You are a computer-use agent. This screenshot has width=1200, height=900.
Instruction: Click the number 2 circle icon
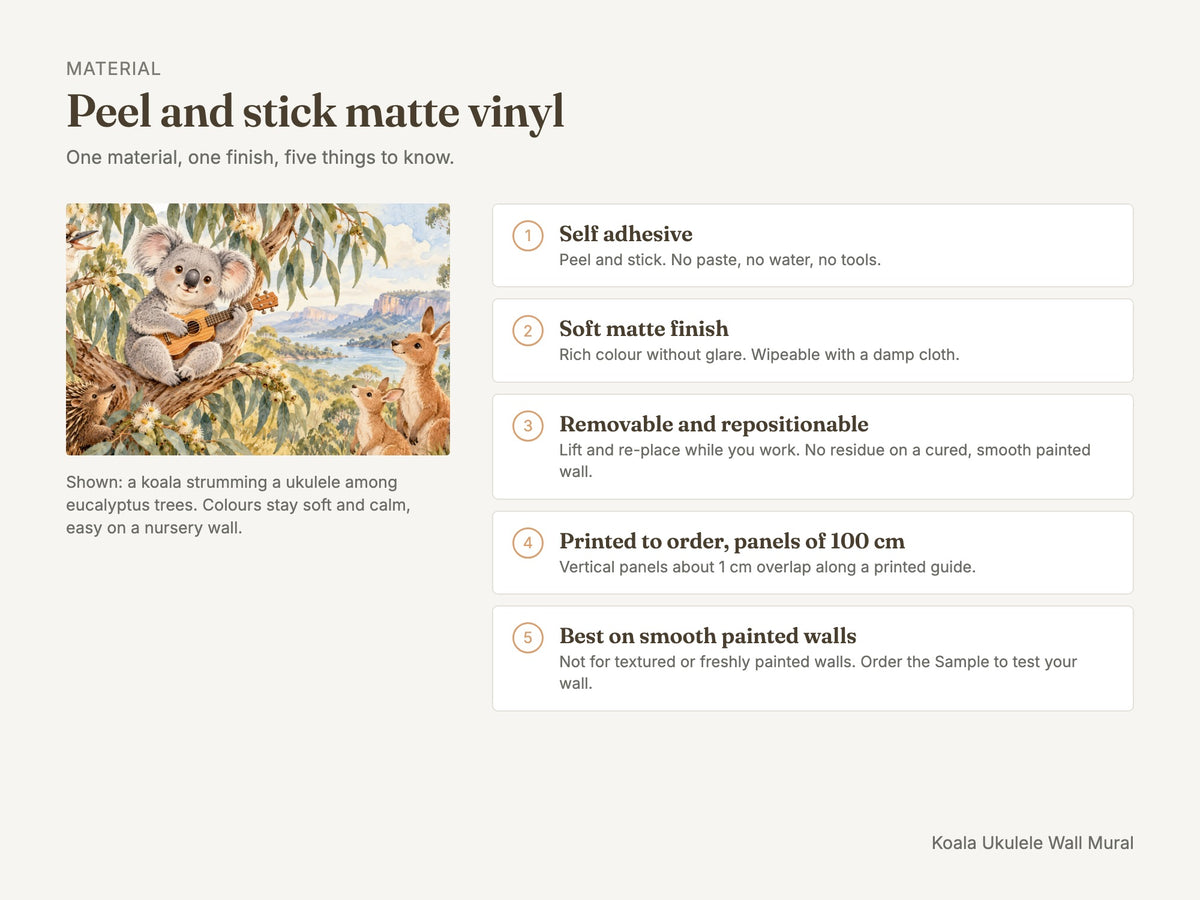click(x=528, y=331)
